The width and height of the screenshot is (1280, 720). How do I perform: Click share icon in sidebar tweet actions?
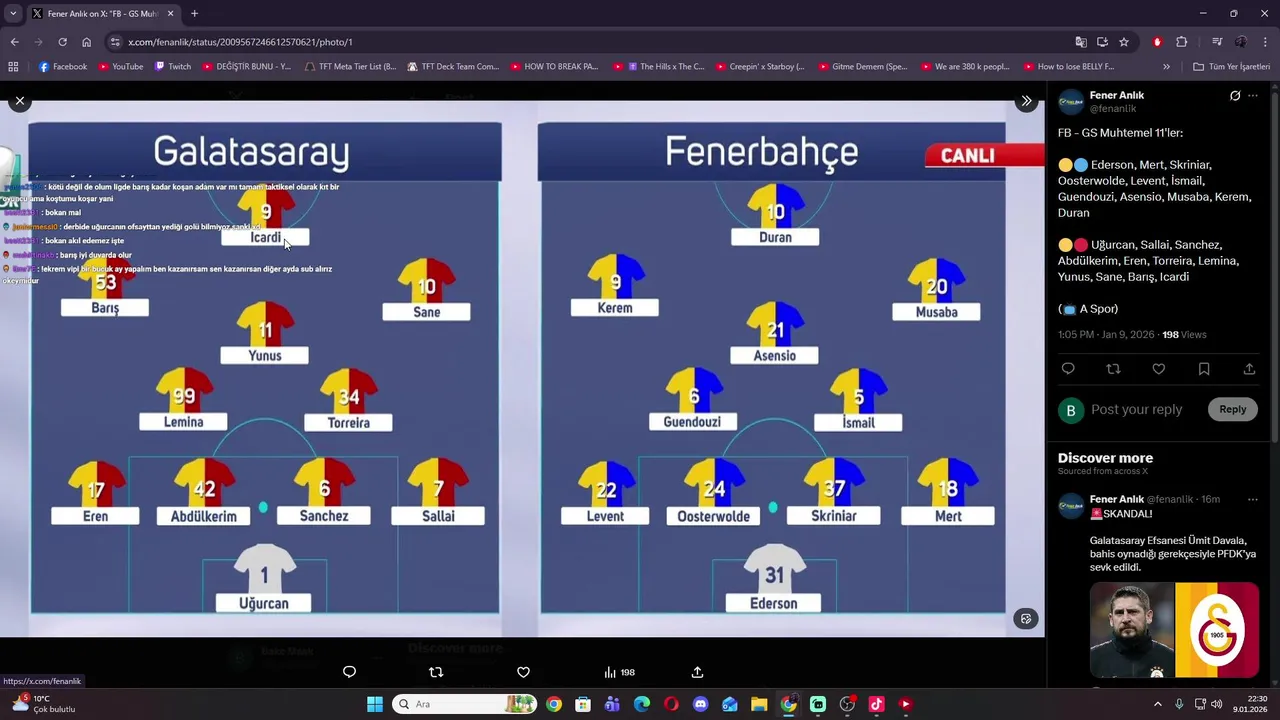1249,369
